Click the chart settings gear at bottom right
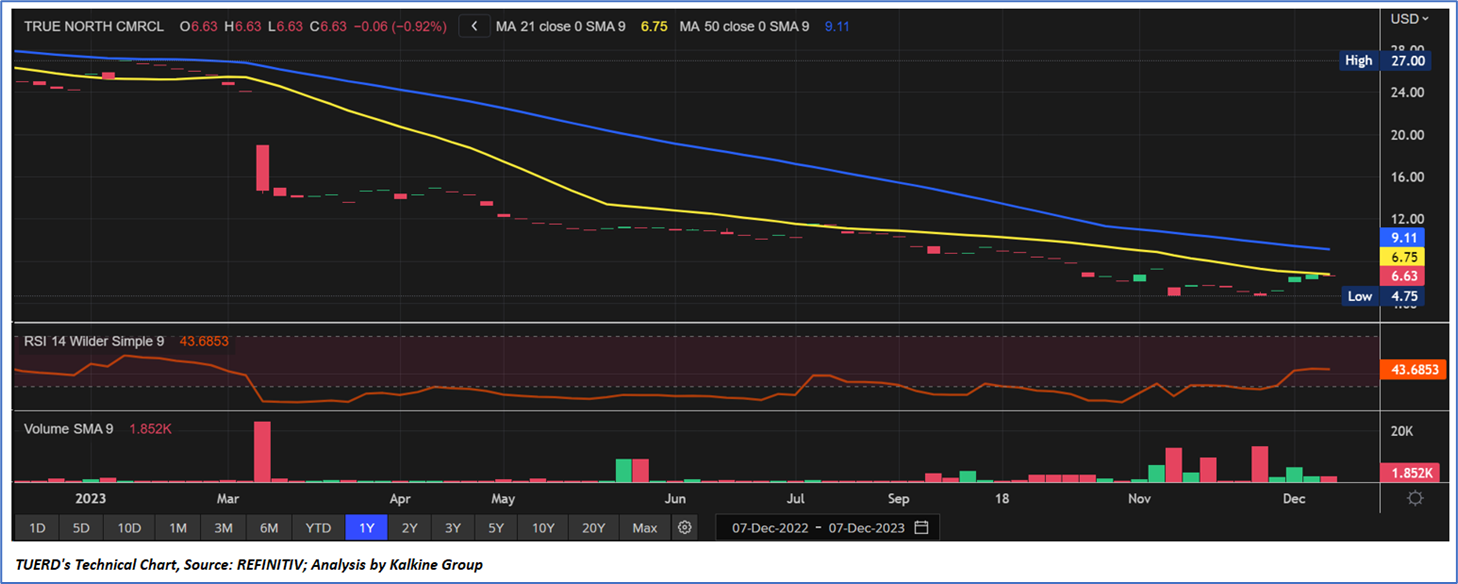This screenshot has height=584, width=1458. pyautogui.click(x=1415, y=499)
